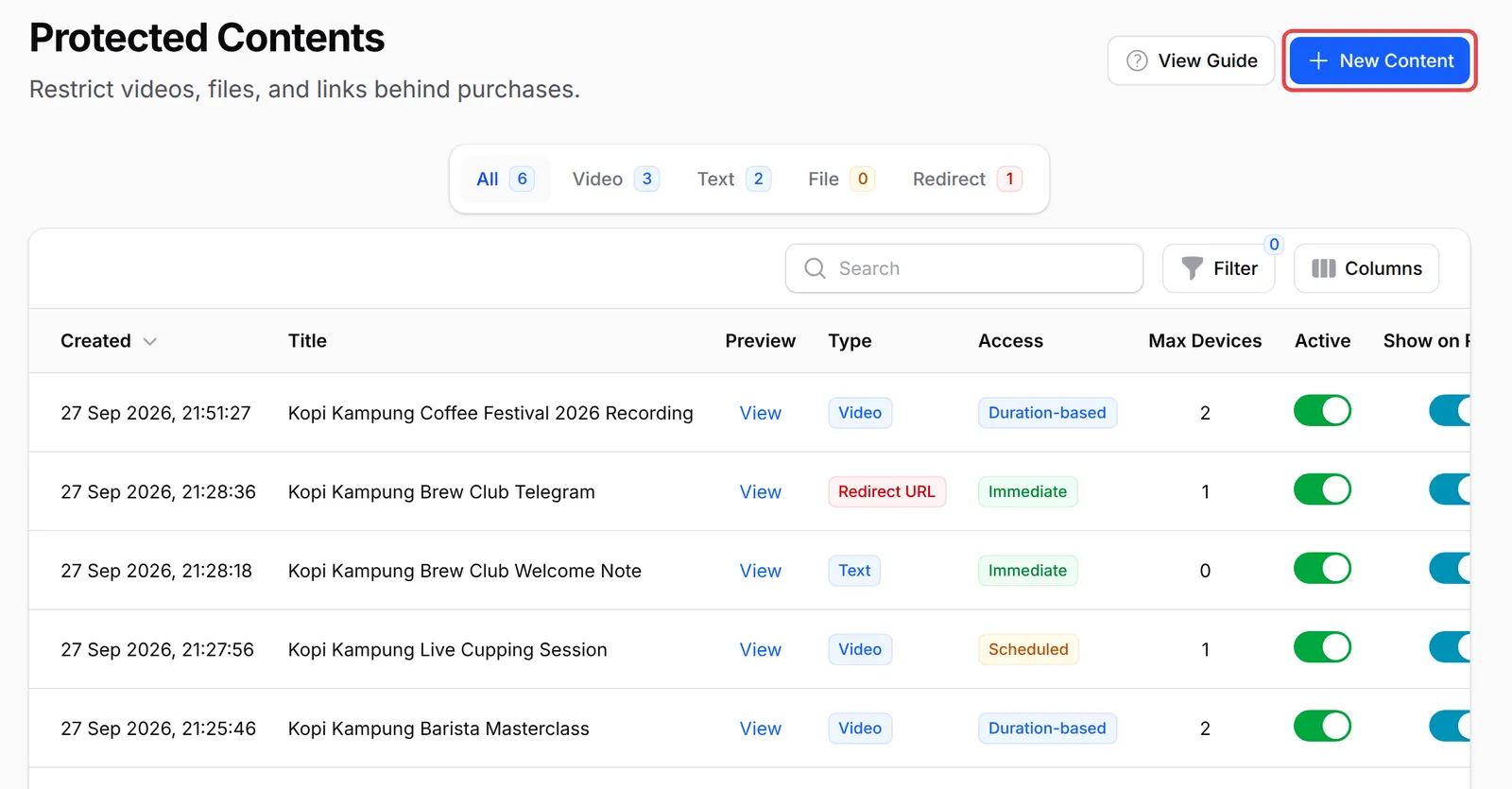
Task: Toggle Active for Live Cupping Session
Action: (1322, 647)
